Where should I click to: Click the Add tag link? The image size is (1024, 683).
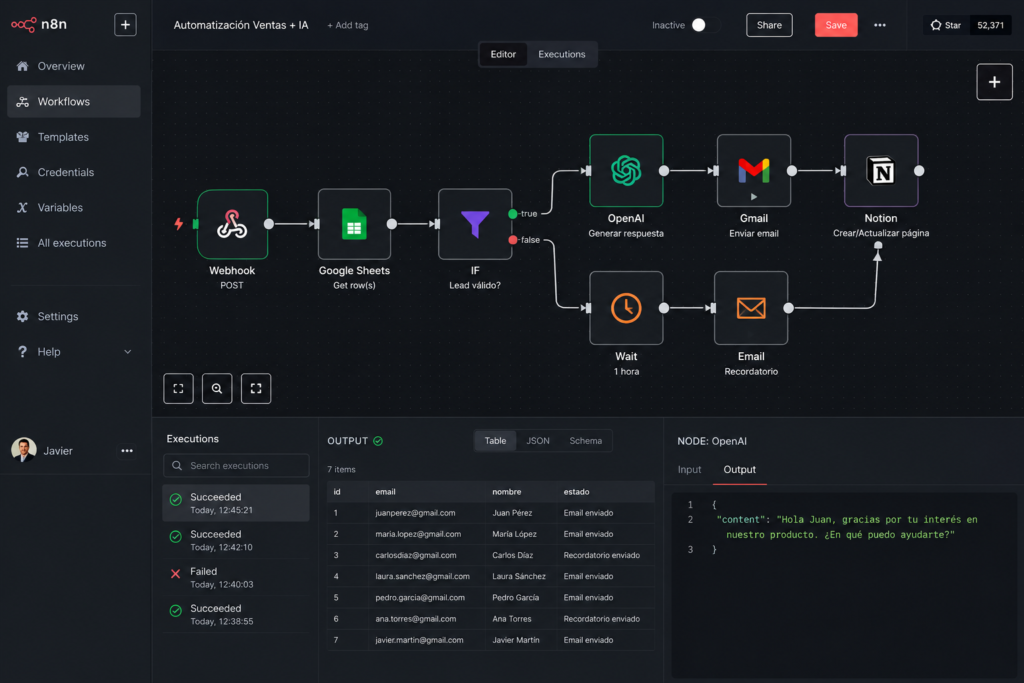tap(348, 25)
